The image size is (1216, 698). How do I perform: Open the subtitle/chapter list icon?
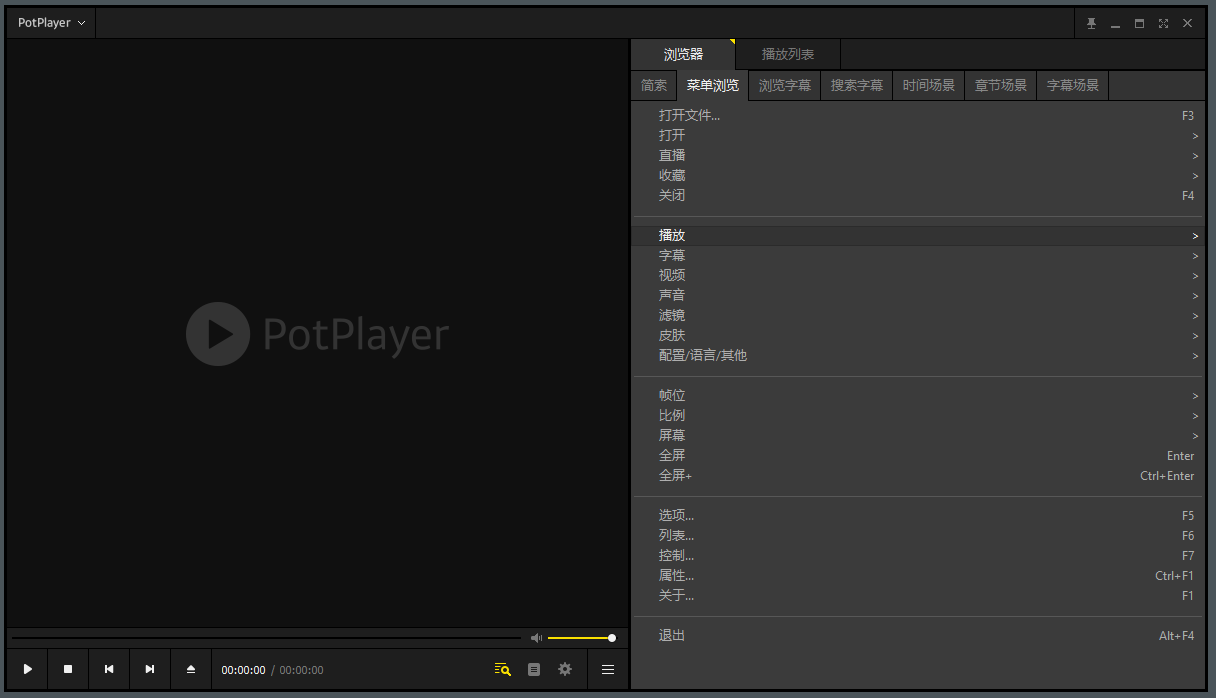pos(534,669)
